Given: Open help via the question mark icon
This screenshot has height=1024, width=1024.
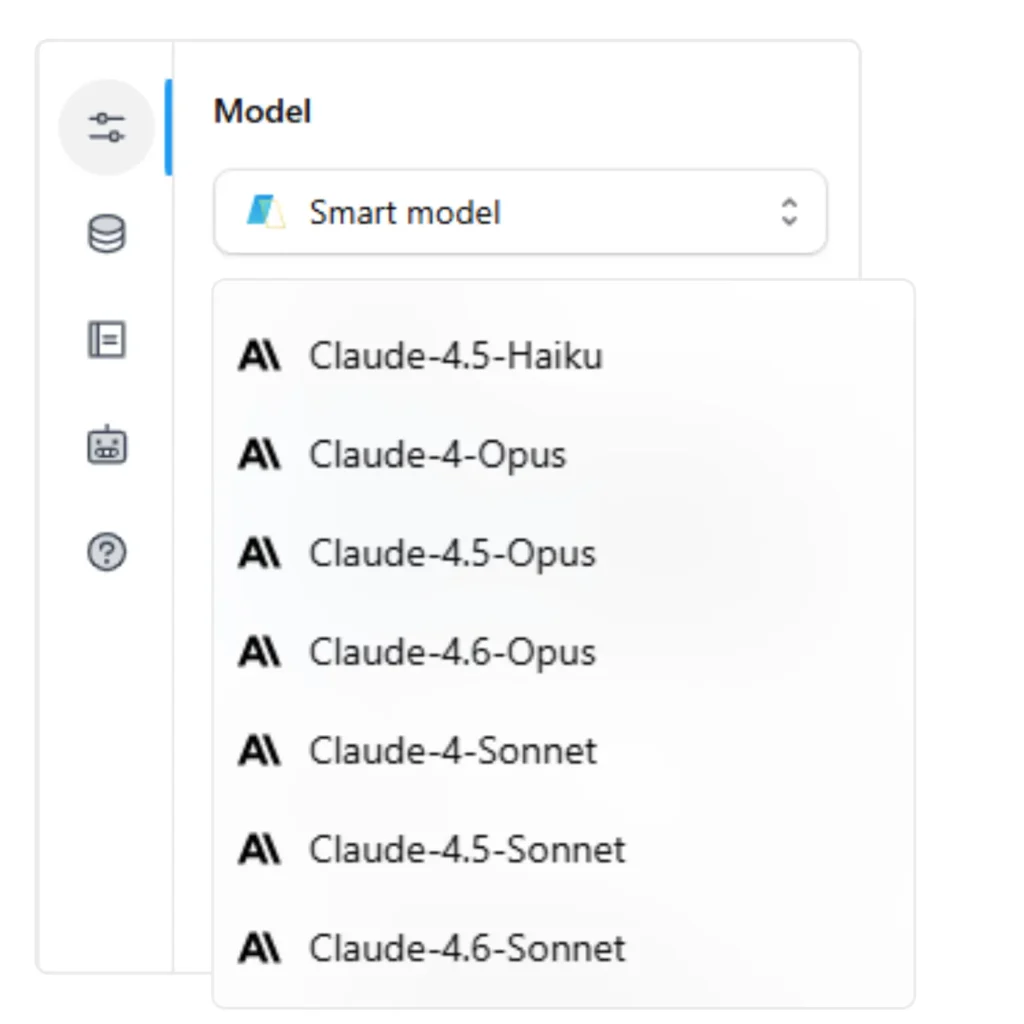Looking at the screenshot, I should pos(107,551).
